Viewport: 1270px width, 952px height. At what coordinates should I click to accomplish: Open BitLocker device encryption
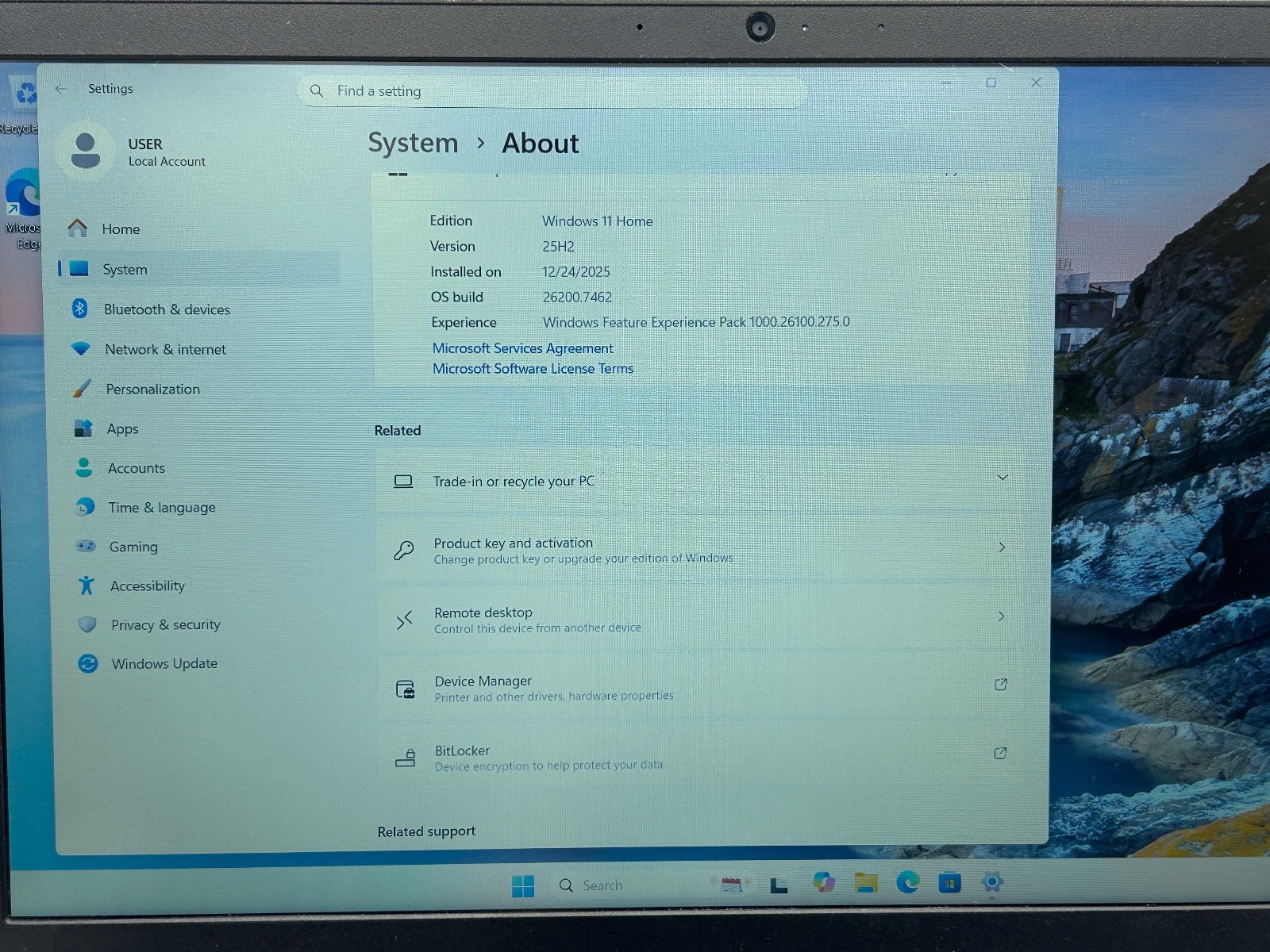(x=702, y=757)
